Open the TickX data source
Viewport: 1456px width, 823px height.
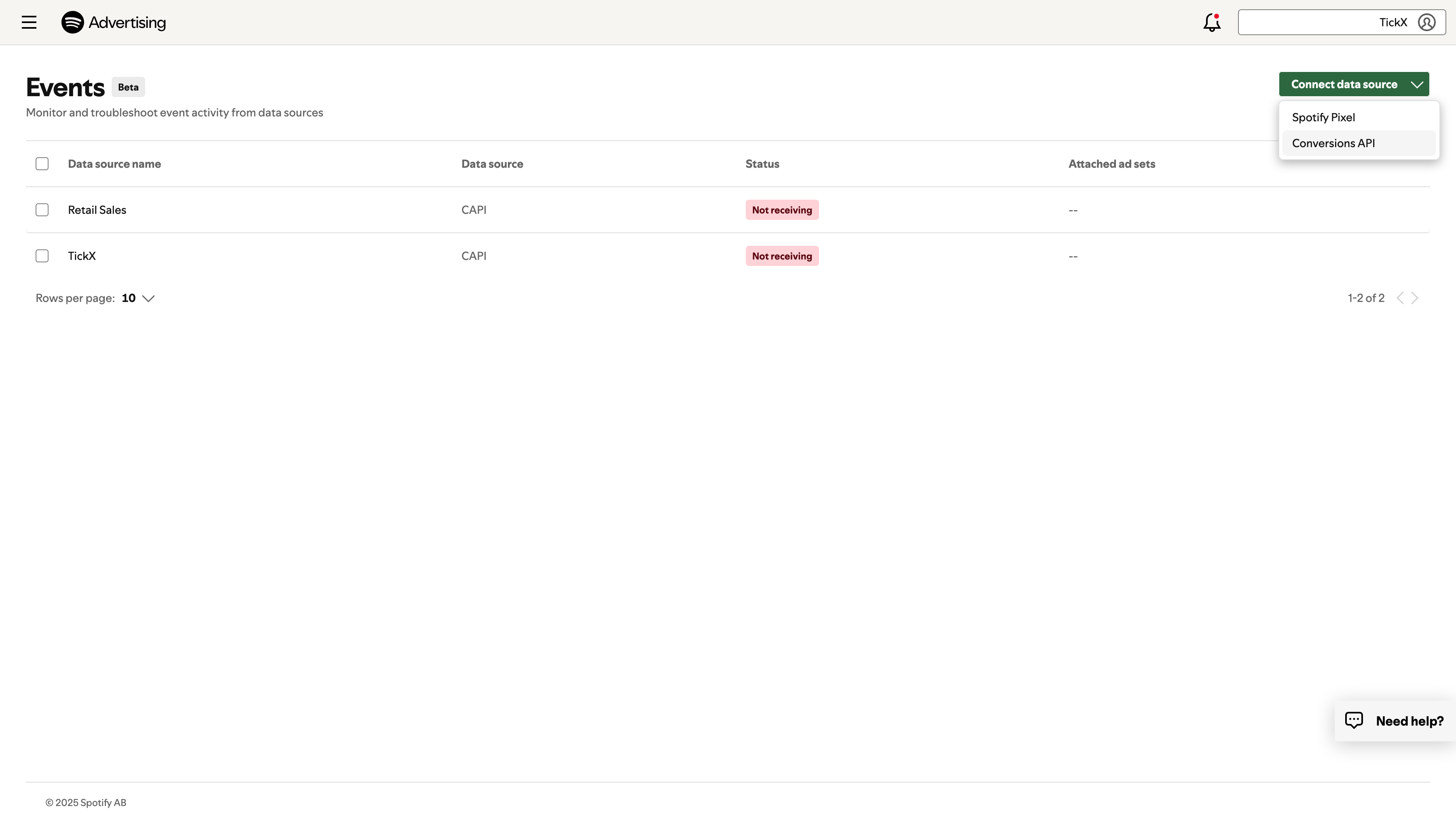(81, 255)
